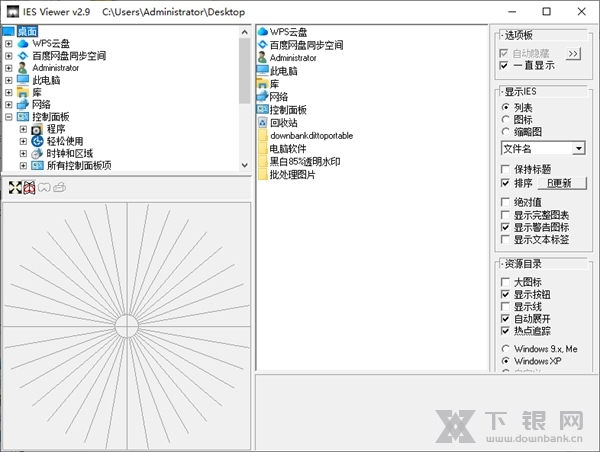Toggle the 热点追踪 checkbox
Screen dimensions: 600x452
pyautogui.click(x=505, y=331)
